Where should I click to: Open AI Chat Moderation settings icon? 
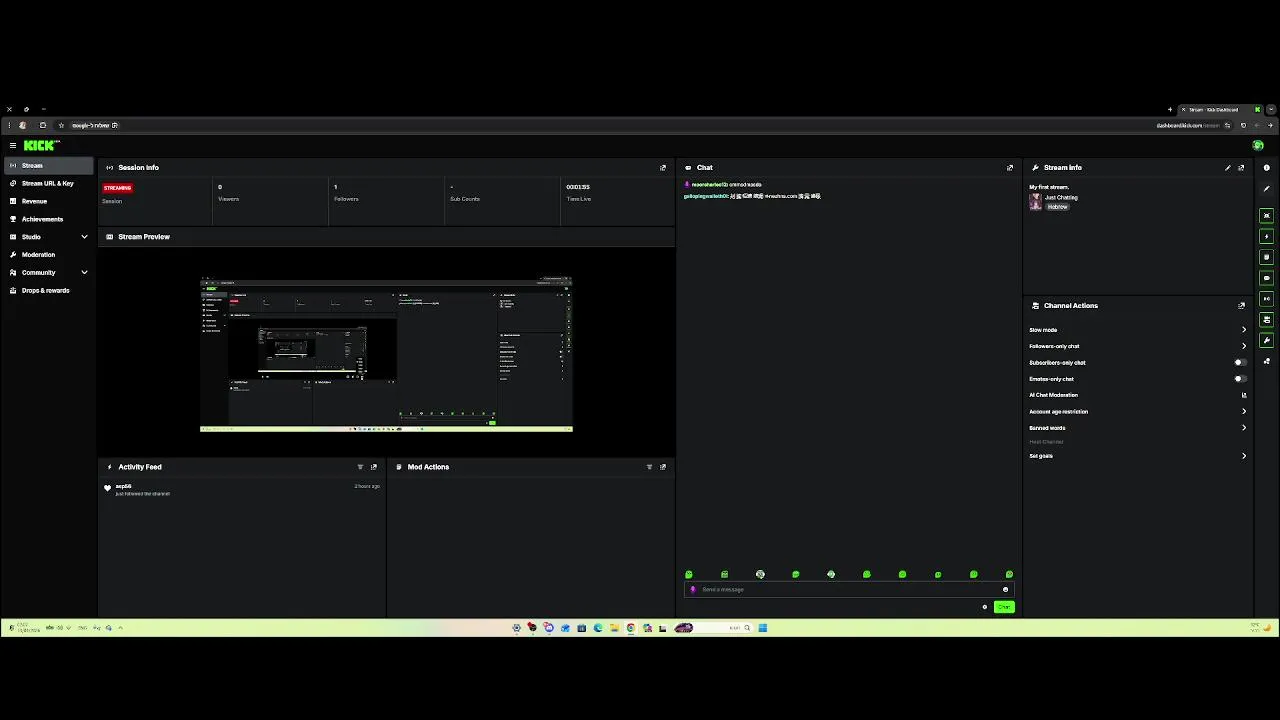click(1244, 395)
